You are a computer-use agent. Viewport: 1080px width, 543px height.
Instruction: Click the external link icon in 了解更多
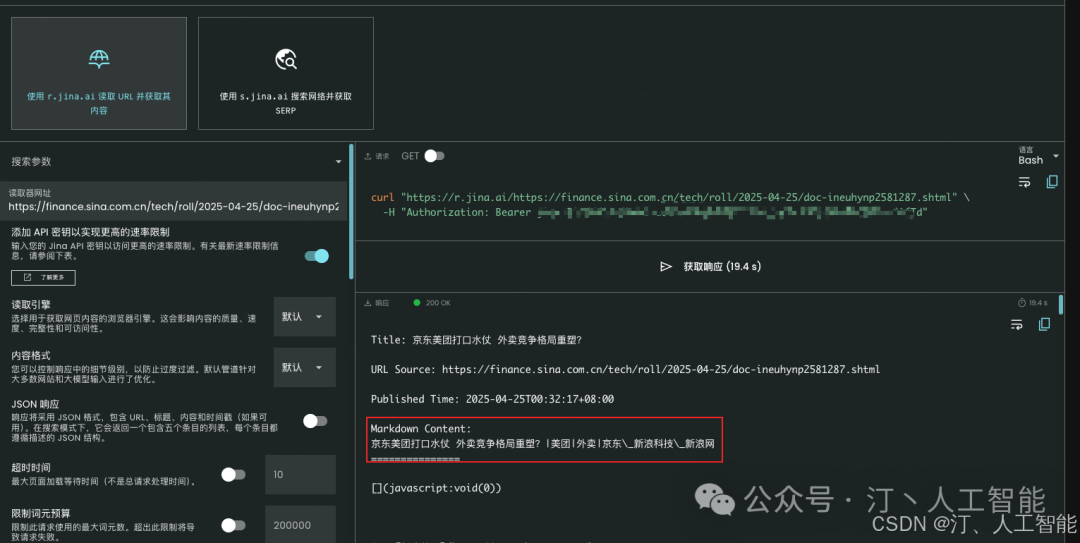[28, 277]
